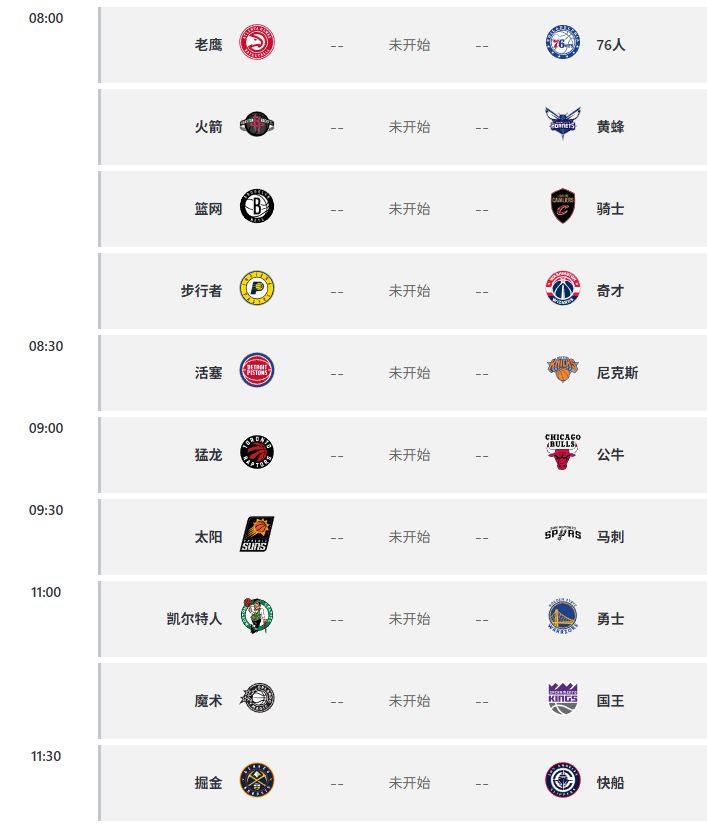Click the Toronto Raptors logo
Viewport: 707px width, 824px height.
click(x=257, y=455)
